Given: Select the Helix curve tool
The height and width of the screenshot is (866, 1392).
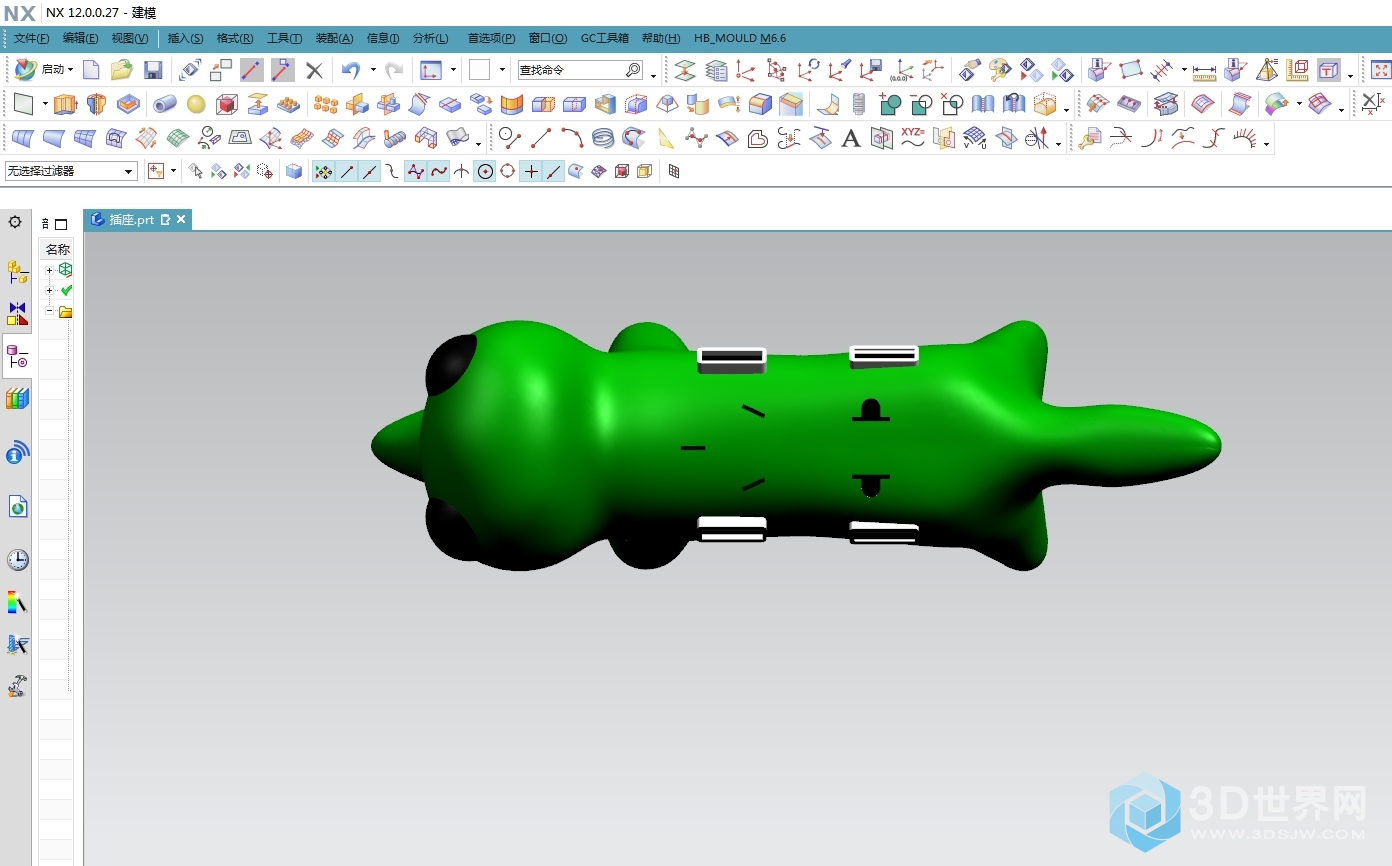Looking at the screenshot, I should coord(603,138).
